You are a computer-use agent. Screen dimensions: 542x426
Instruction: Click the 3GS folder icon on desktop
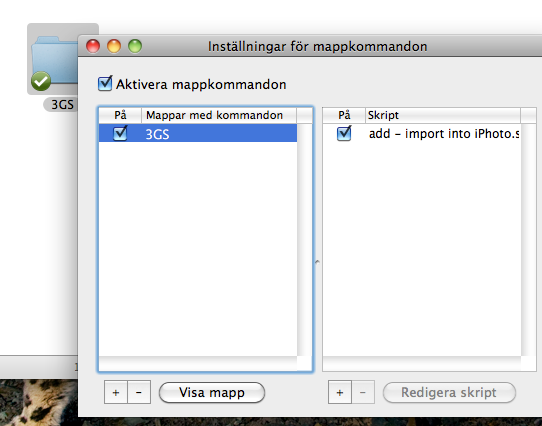tap(55, 61)
